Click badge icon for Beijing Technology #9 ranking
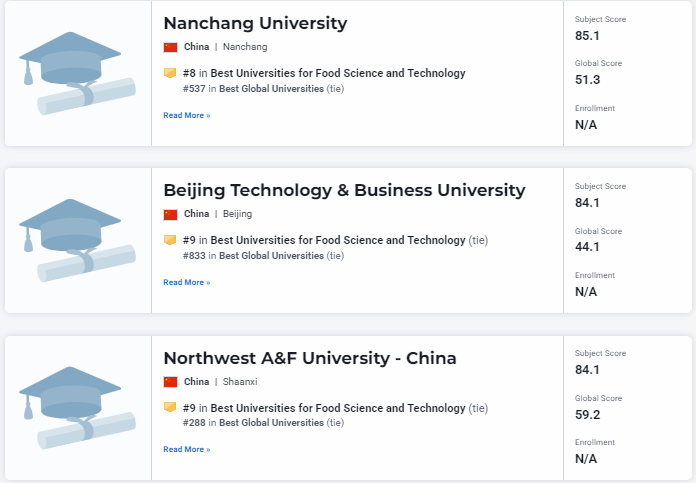The image size is (696, 483). (x=170, y=240)
